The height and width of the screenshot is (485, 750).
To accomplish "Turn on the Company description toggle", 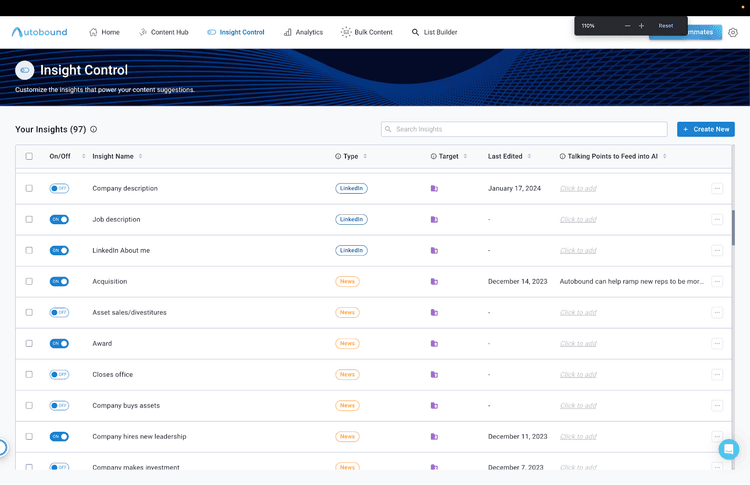I will 59,188.
